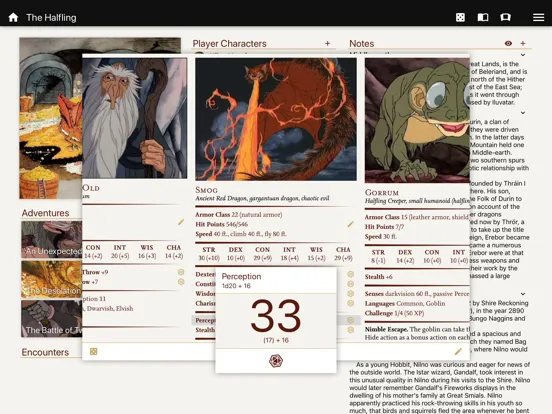This screenshot has width=552, height=414.
Task: Roll Smog's Constitution save die
Action: tap(350, 284)
